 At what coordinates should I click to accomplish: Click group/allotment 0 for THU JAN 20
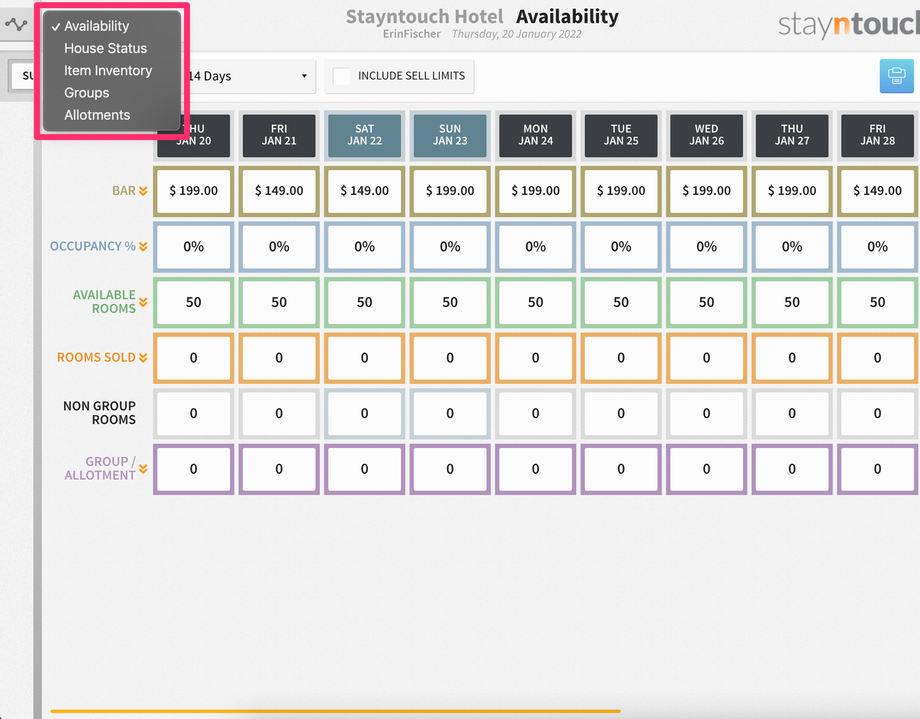(194, 469)
